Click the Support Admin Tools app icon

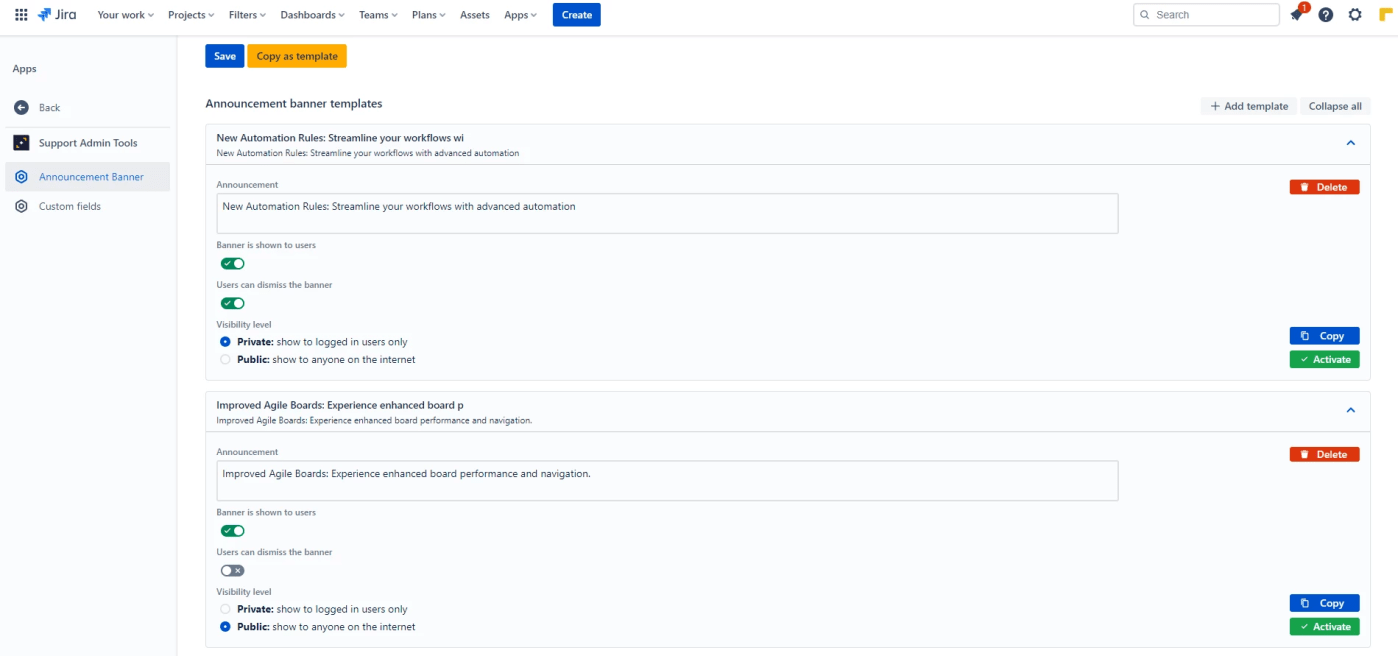point(21,143)
